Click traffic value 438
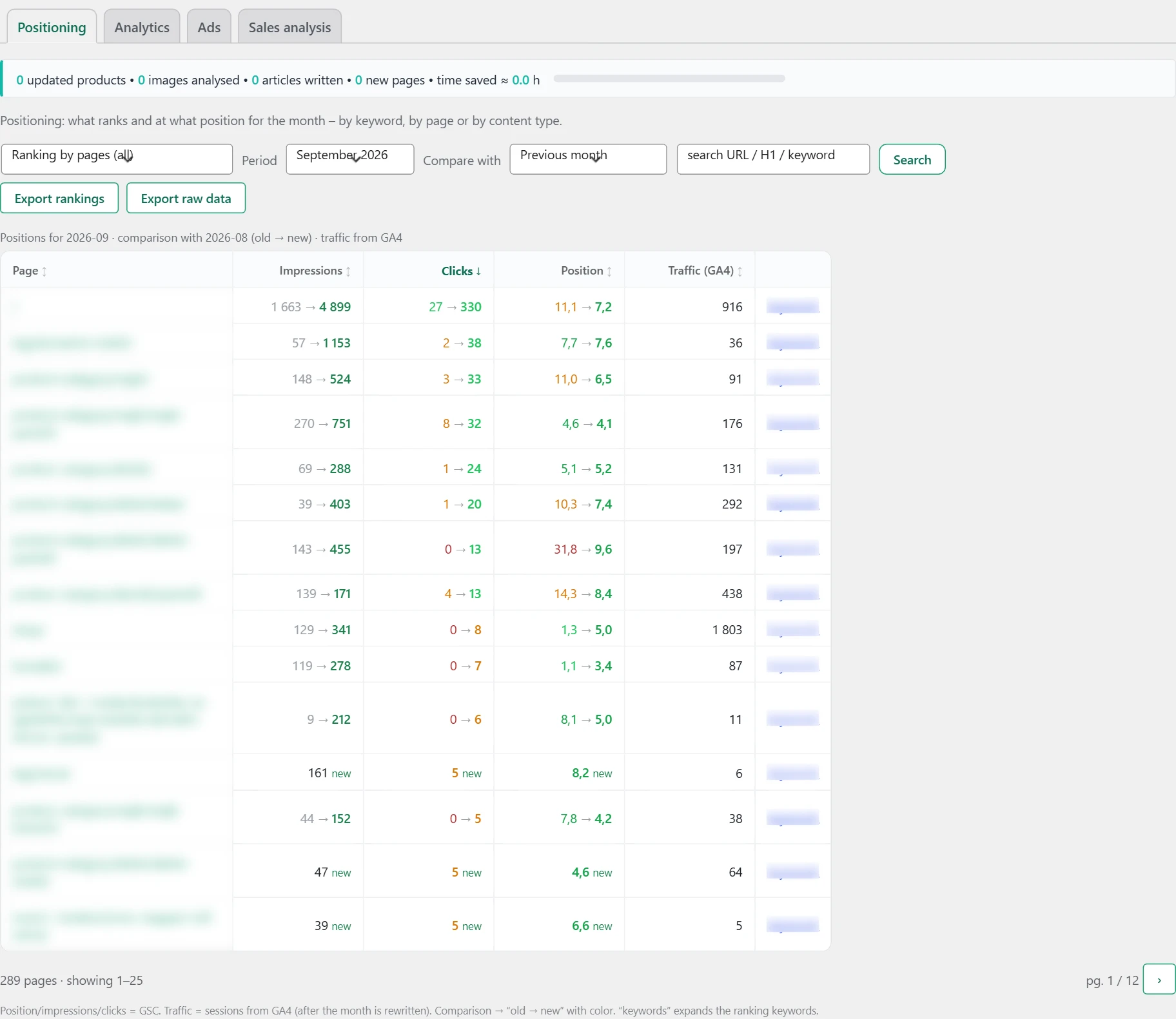1176x1019 pixels. (732, 594)
